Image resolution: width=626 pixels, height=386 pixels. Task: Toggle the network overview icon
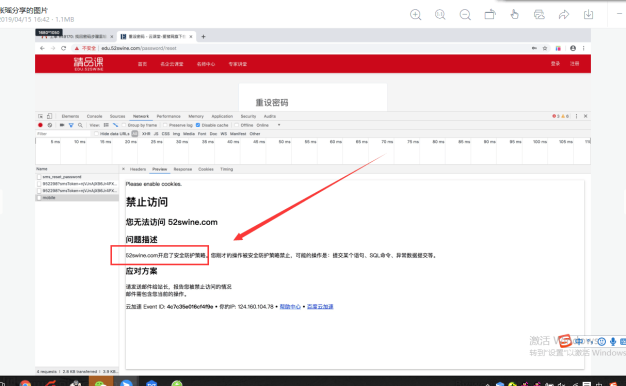coord(115,125)
